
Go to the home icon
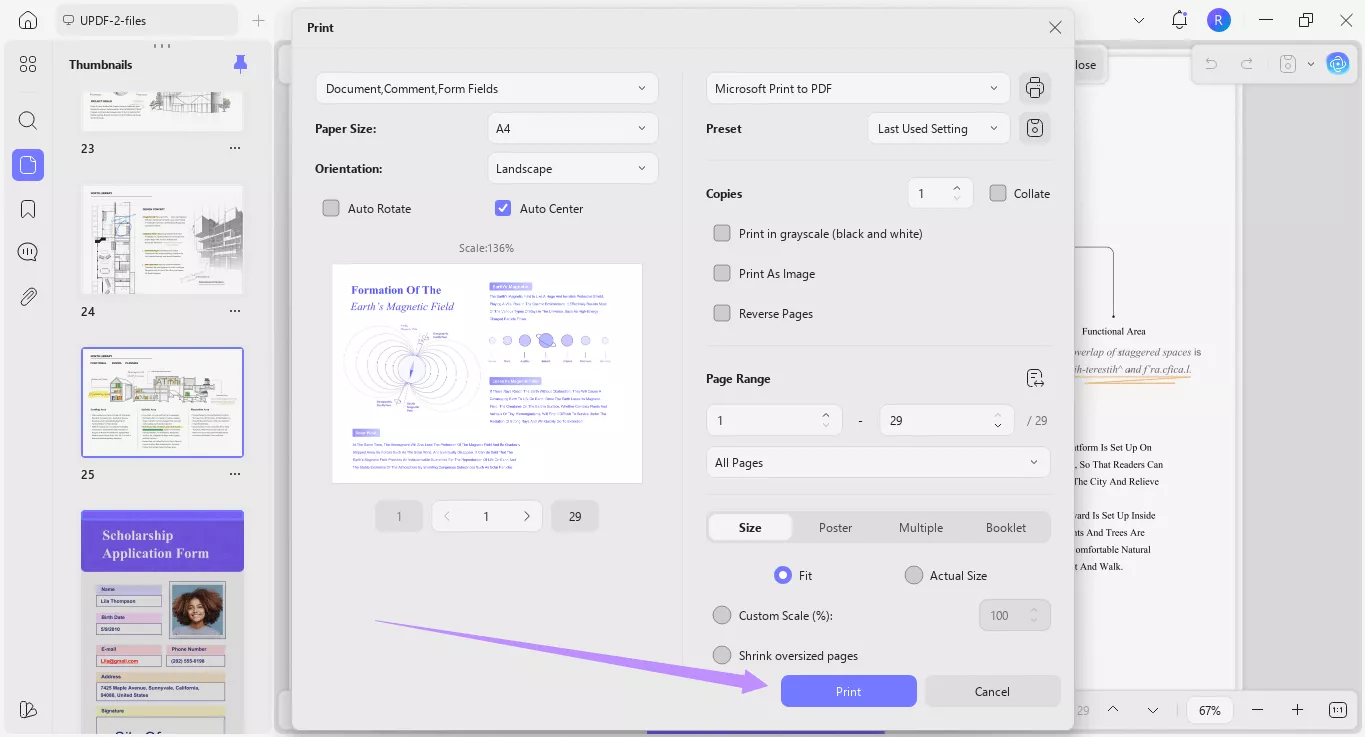28,20
